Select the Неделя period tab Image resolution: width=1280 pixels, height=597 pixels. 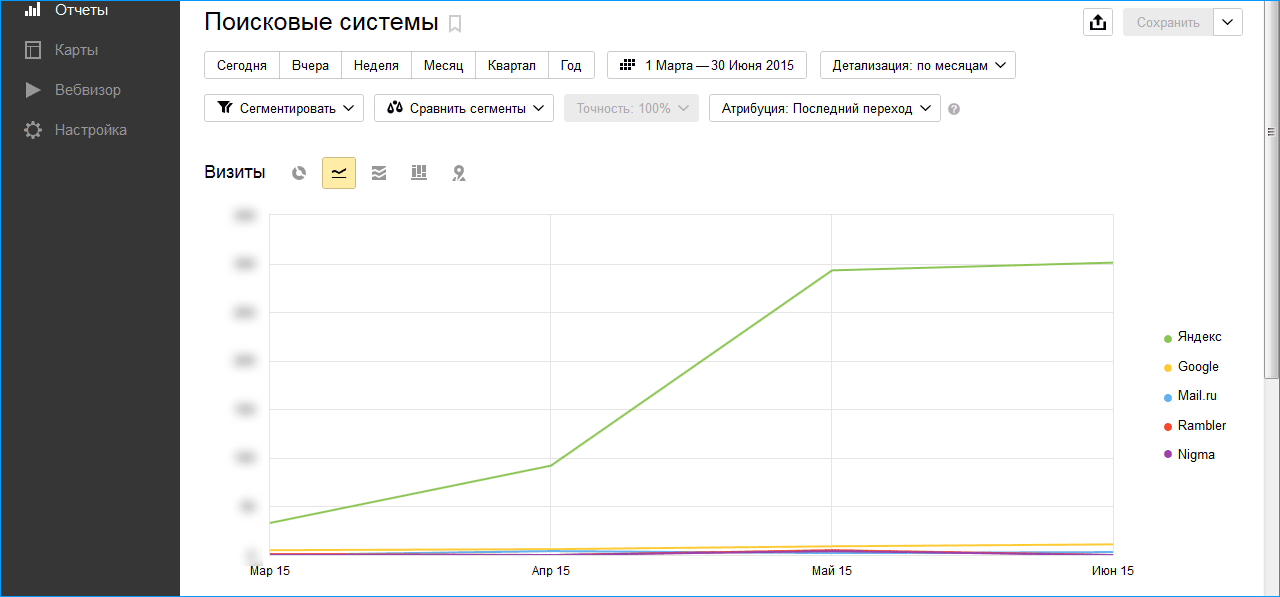(x=376, y=65)
